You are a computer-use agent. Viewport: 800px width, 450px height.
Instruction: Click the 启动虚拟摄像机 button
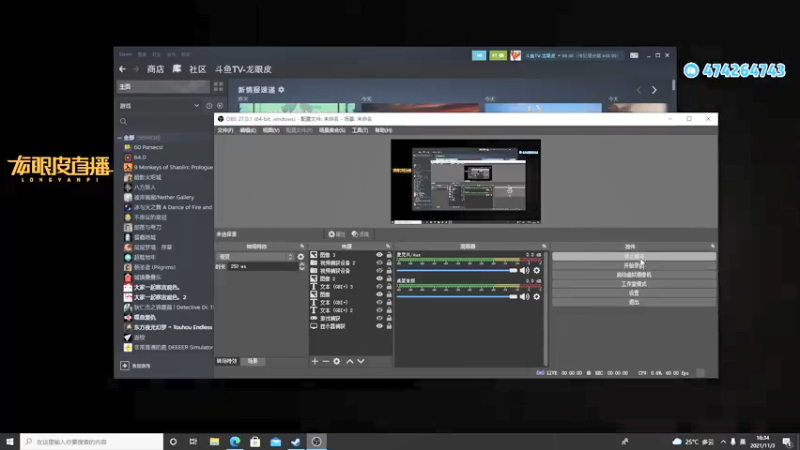[x=634, y=275]
